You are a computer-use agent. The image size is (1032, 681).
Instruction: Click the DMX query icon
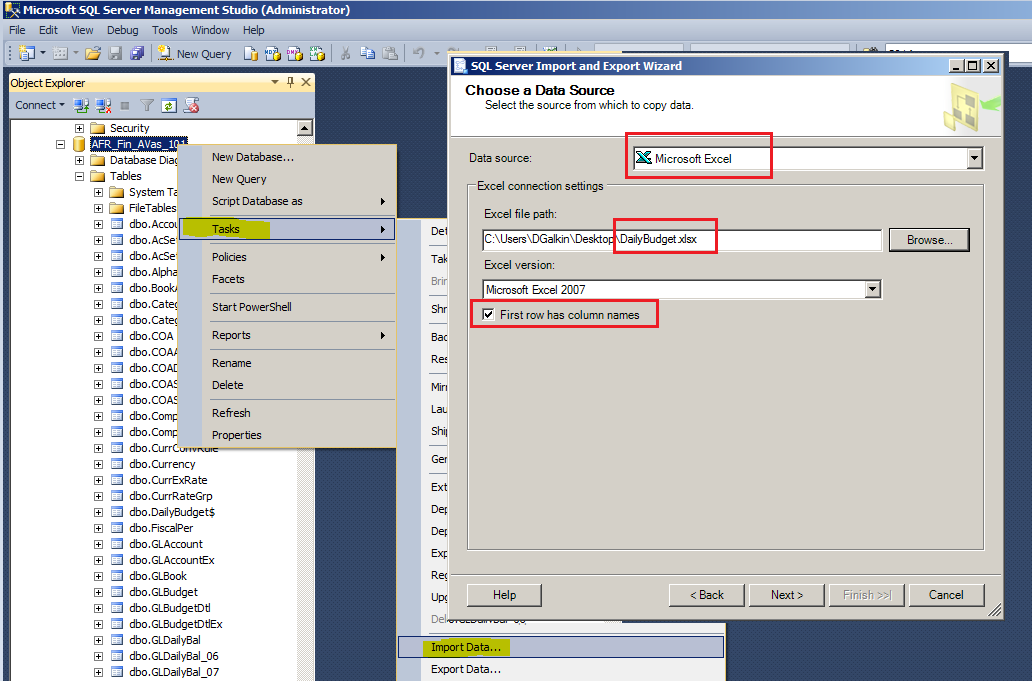point(294,53)
